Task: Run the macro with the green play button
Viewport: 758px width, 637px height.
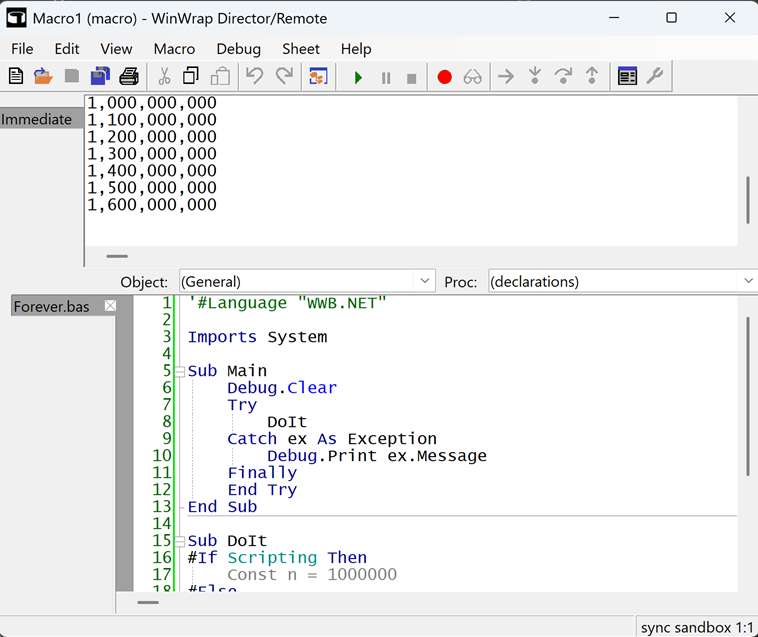Action: coord(358,77)
